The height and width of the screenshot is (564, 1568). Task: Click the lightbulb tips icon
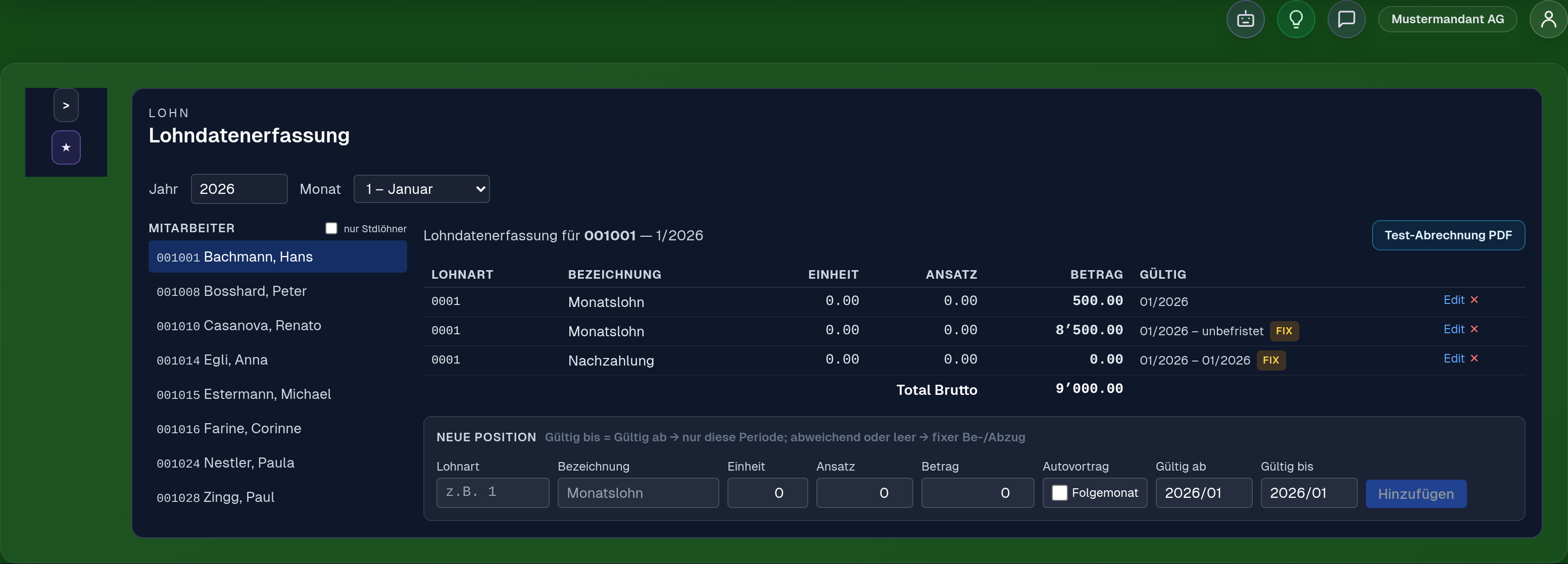click(x=1296, y=20)
